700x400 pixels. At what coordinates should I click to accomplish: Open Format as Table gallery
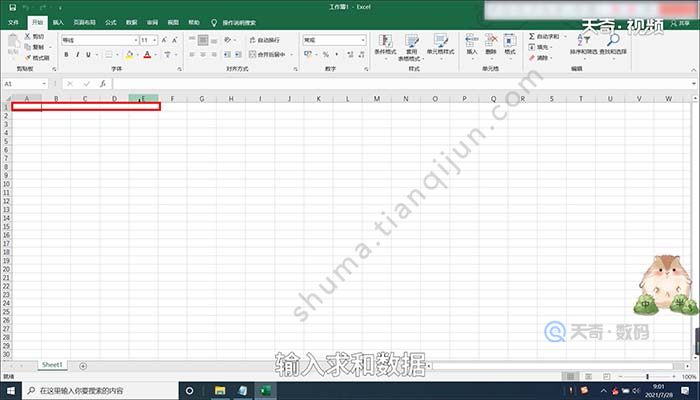[411, 47]
